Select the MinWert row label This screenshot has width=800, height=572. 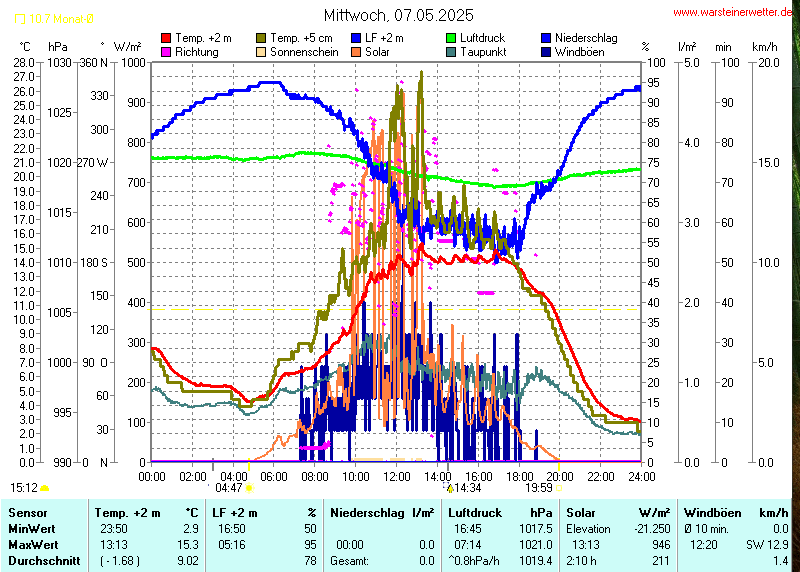coord(32,529)
